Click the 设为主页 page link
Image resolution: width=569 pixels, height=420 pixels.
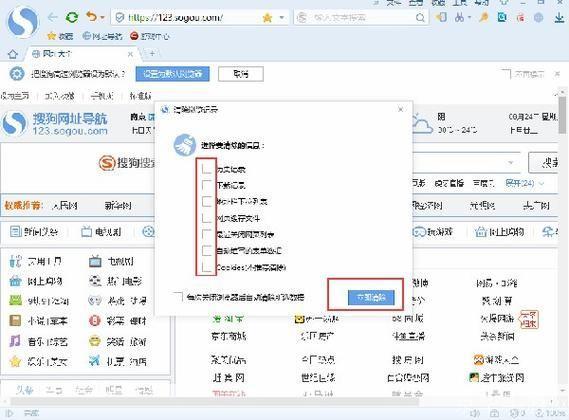point(15,95)
